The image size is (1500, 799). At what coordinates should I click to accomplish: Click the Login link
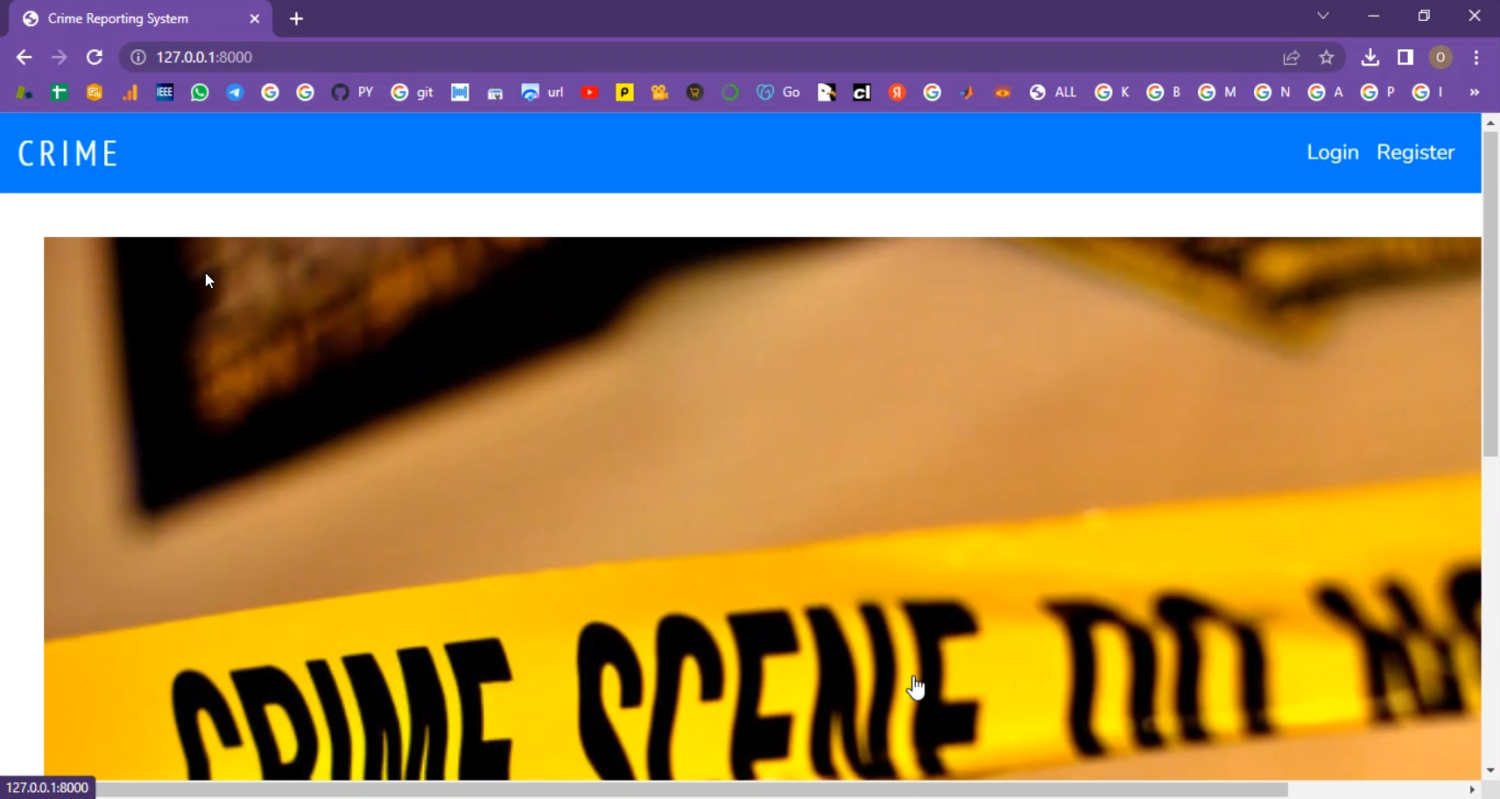[x=1332, y=152]
